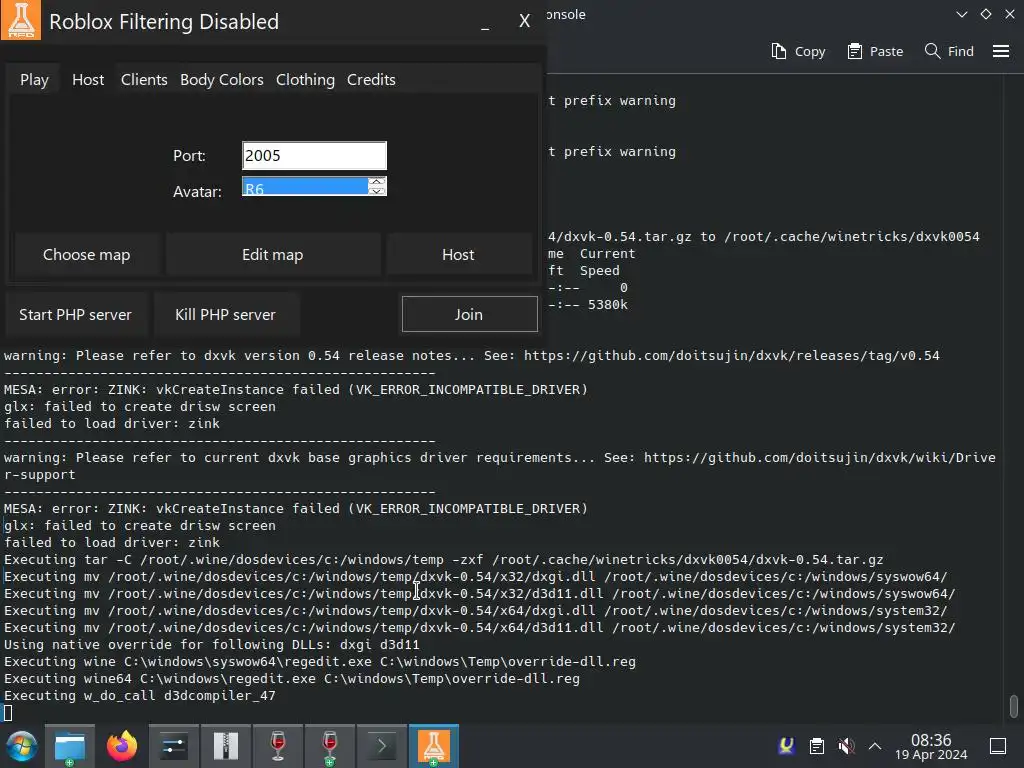The width and height of the screenshot is (1024, 768).
Task: Open the Body Colors tab
Action: 221,80
